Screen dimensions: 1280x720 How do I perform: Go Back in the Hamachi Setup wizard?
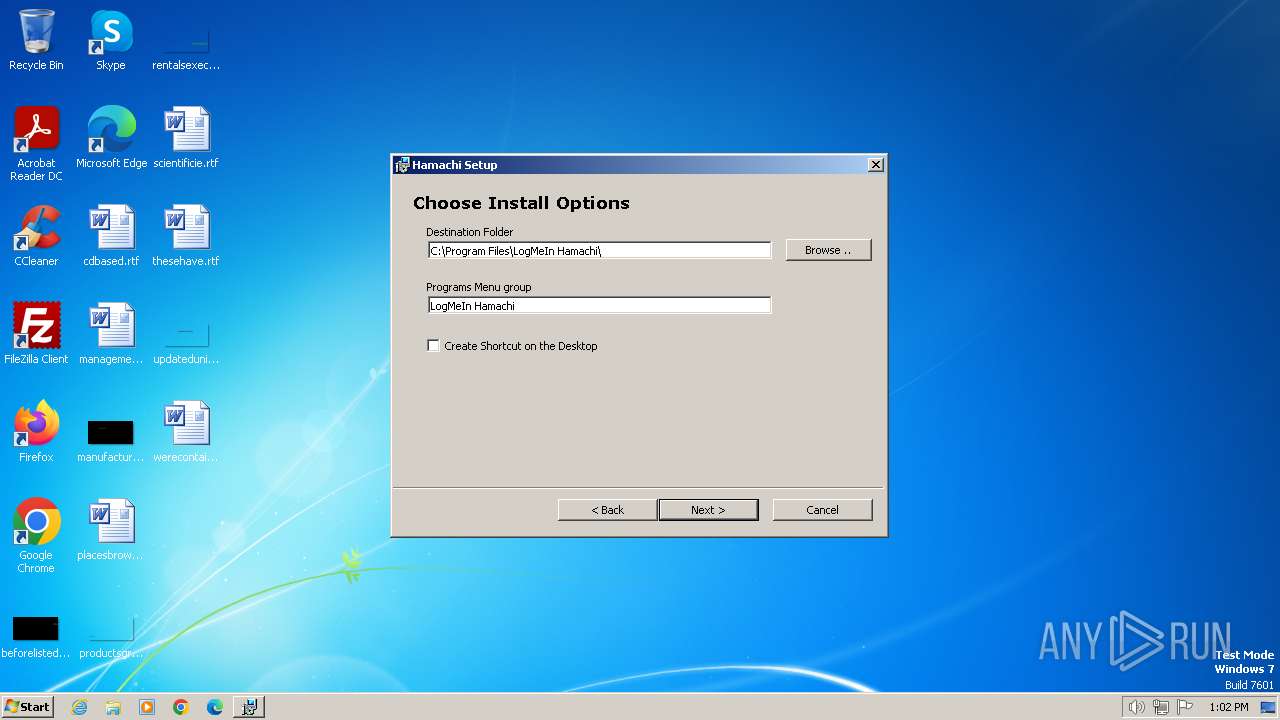(x=607, y=510)
